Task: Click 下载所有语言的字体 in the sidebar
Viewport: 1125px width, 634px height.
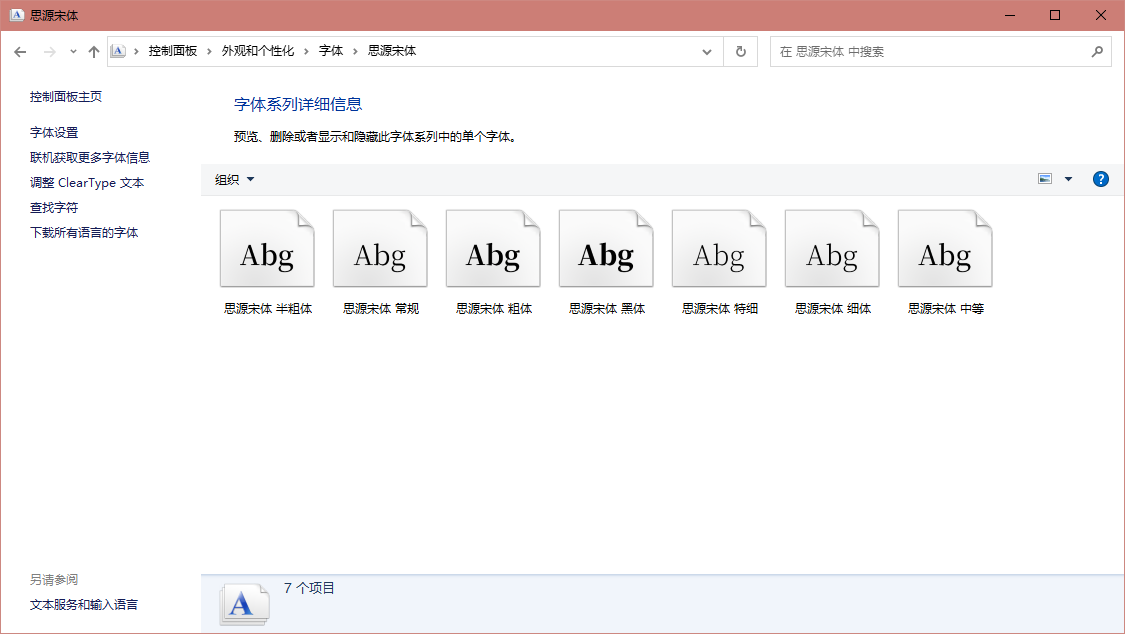Action: (x=85, y=232)
